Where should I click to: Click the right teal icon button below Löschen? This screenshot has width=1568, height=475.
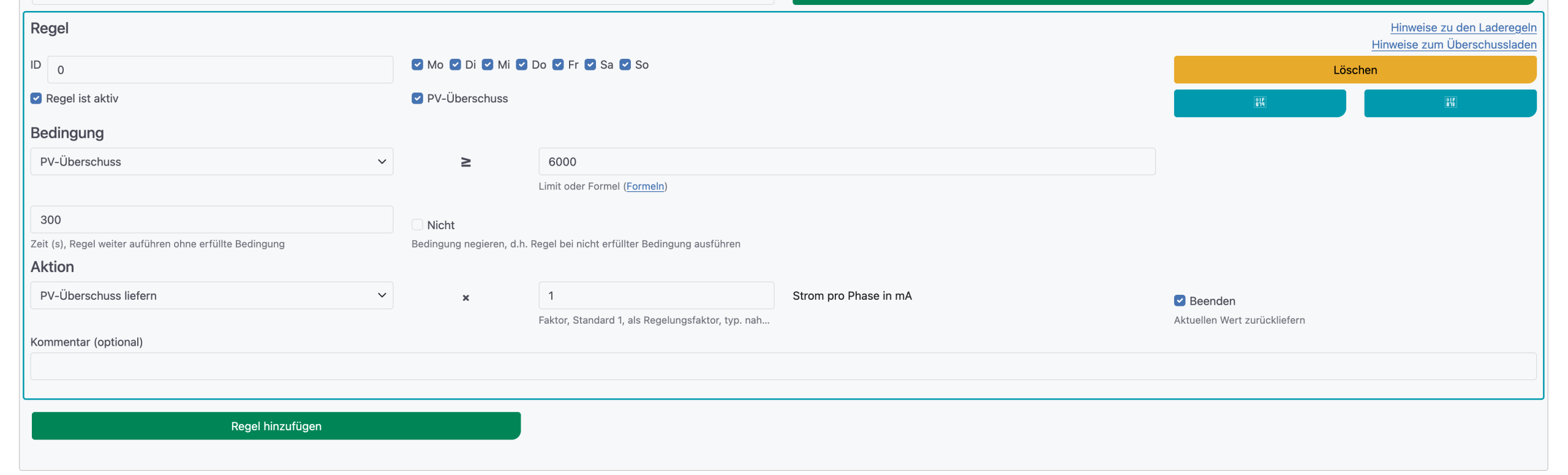(x=1449, y=103)
